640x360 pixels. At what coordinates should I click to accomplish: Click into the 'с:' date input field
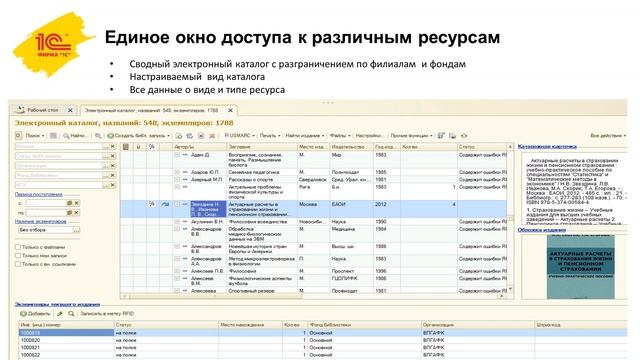pyautogui.click(x=46, y=203)
